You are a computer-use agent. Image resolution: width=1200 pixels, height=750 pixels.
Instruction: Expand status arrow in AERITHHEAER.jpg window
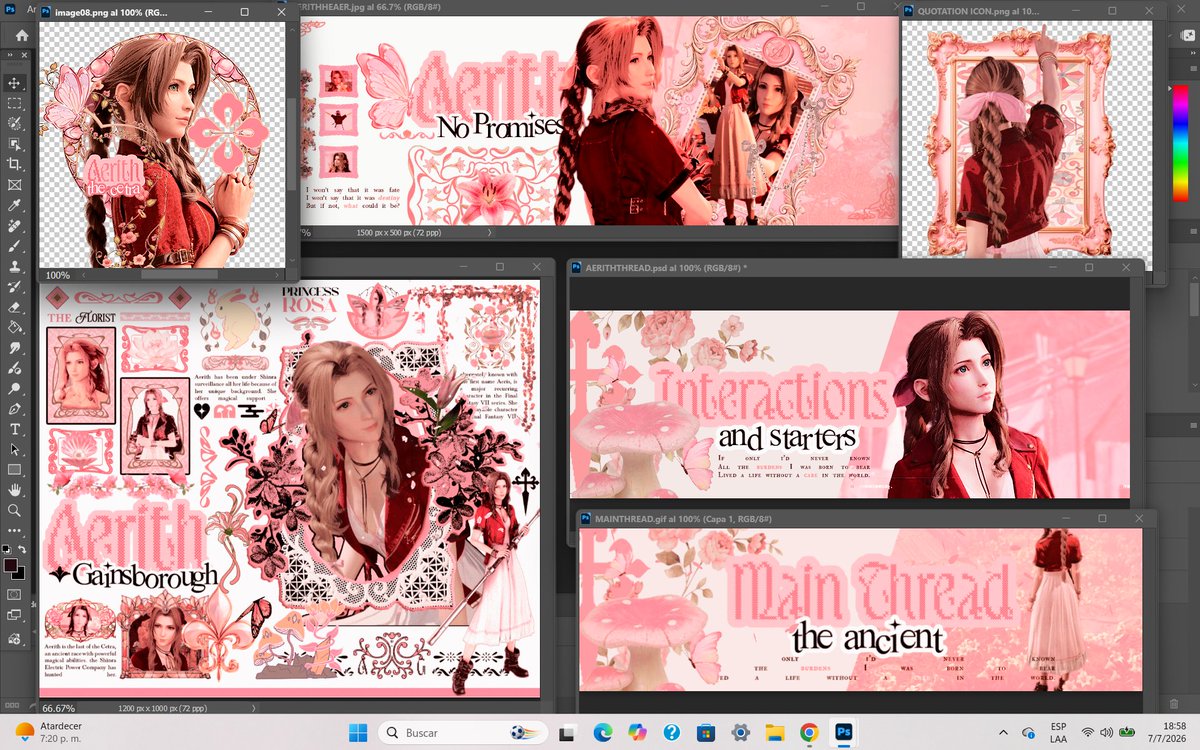[489, 231]
